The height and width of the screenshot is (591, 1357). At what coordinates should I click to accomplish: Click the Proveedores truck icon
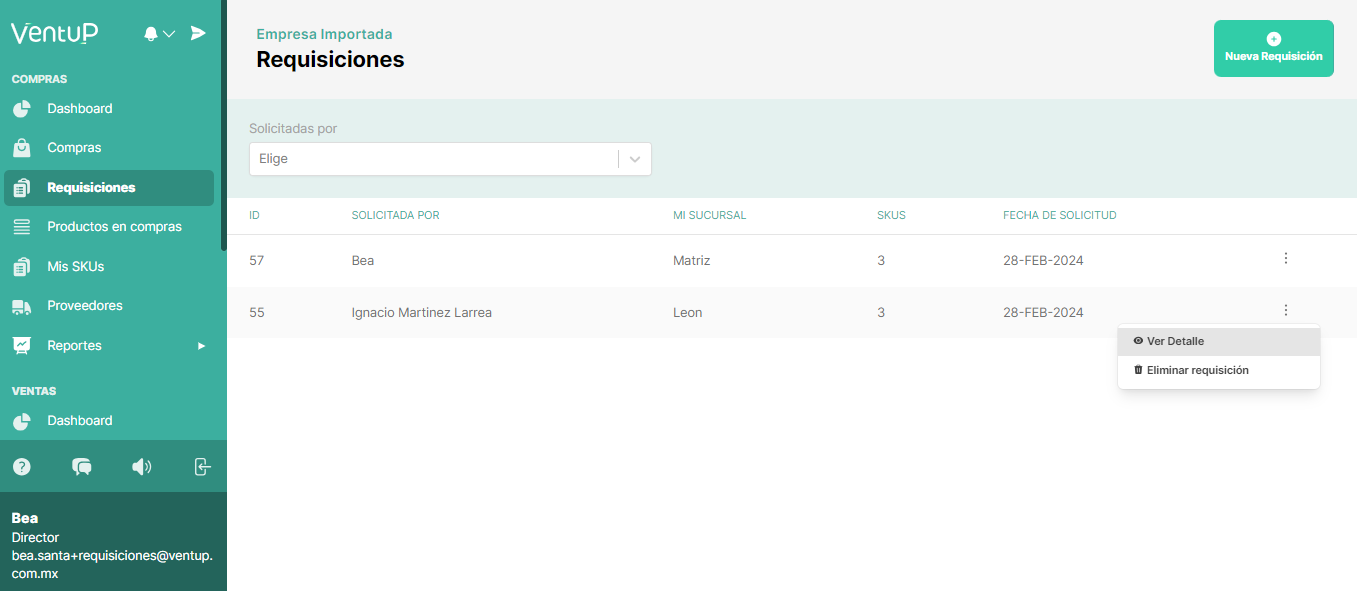point(22,306)
